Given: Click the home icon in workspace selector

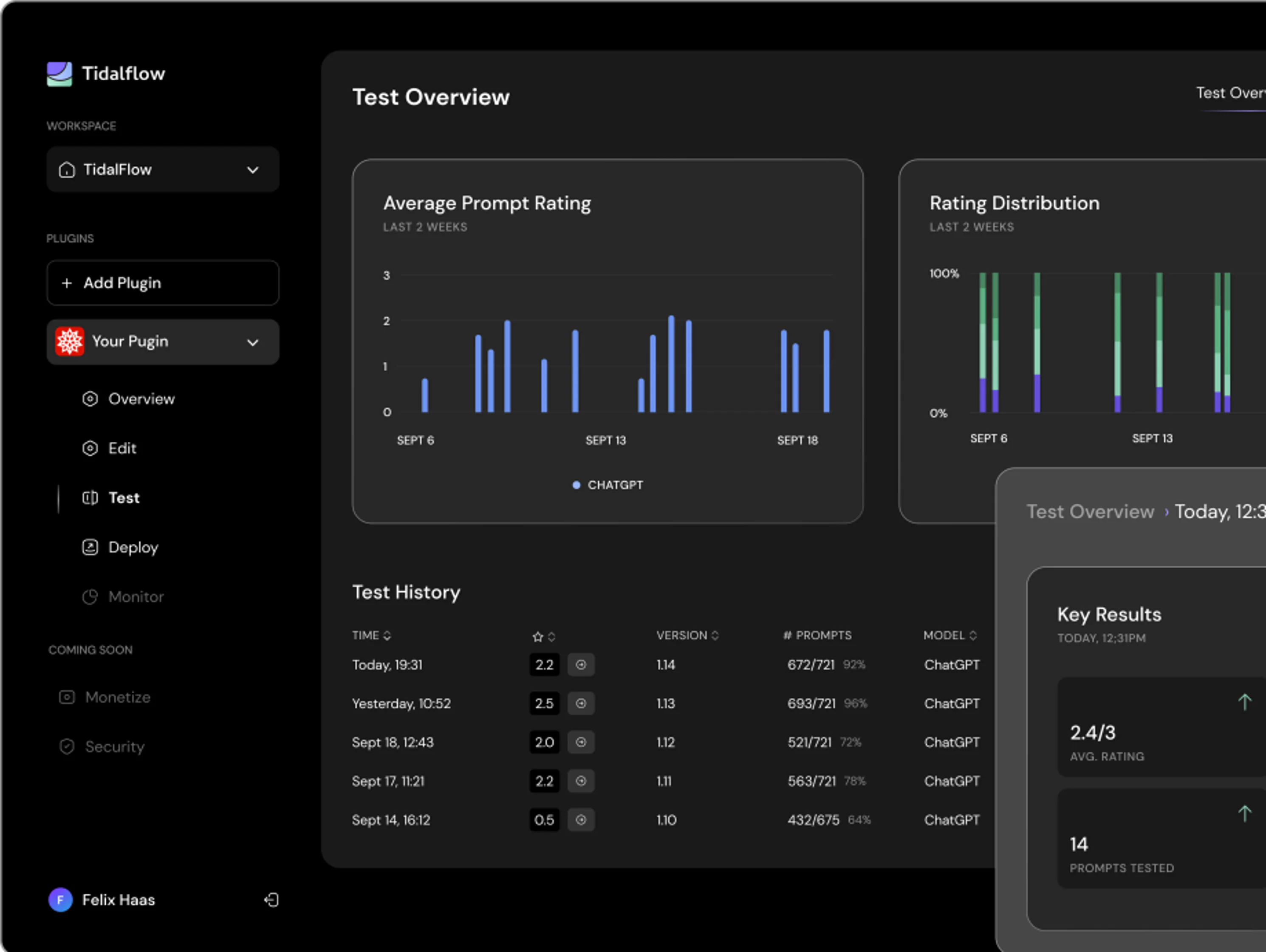Looking at the screenshot, I should (x=67, y=170).
